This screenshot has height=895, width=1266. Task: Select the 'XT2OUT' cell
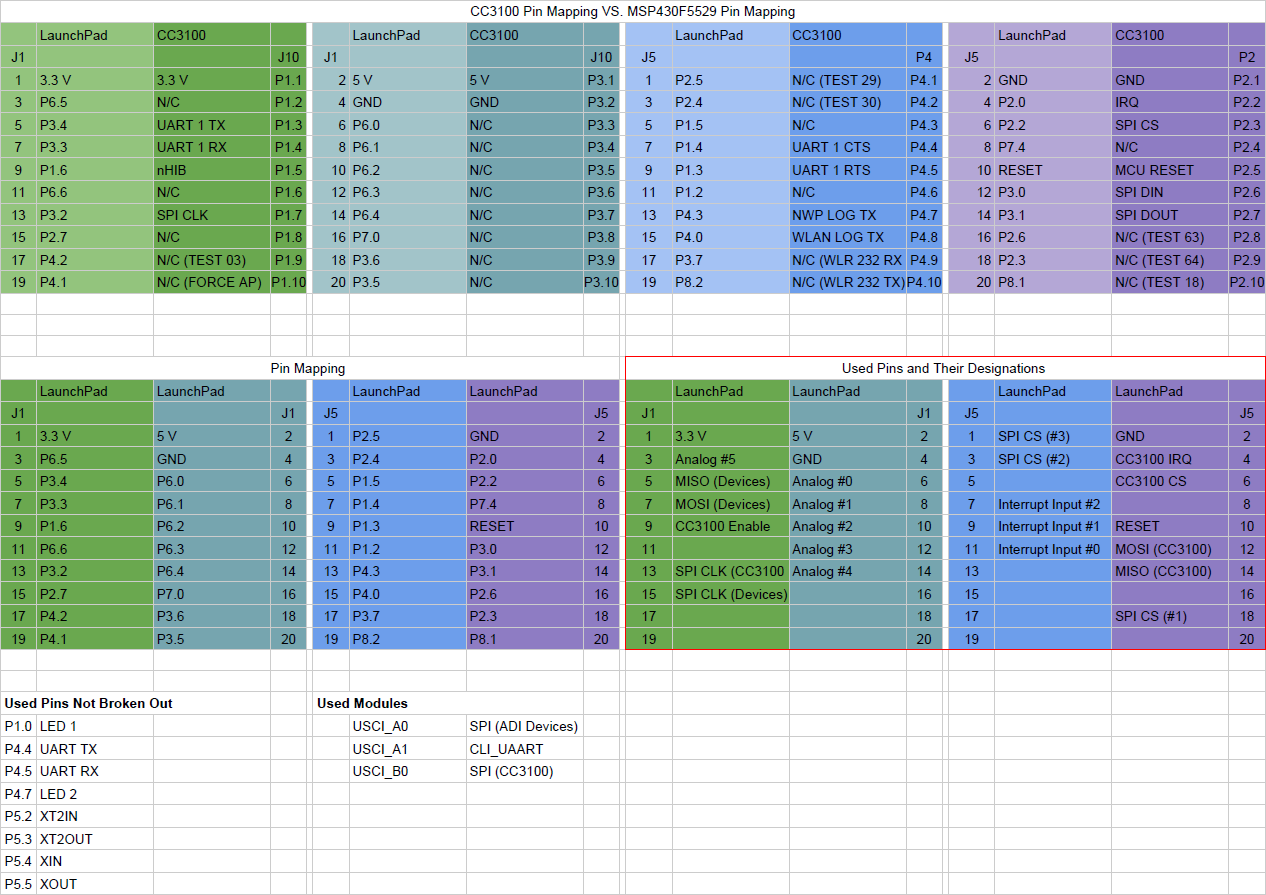(x=95, y=839)
